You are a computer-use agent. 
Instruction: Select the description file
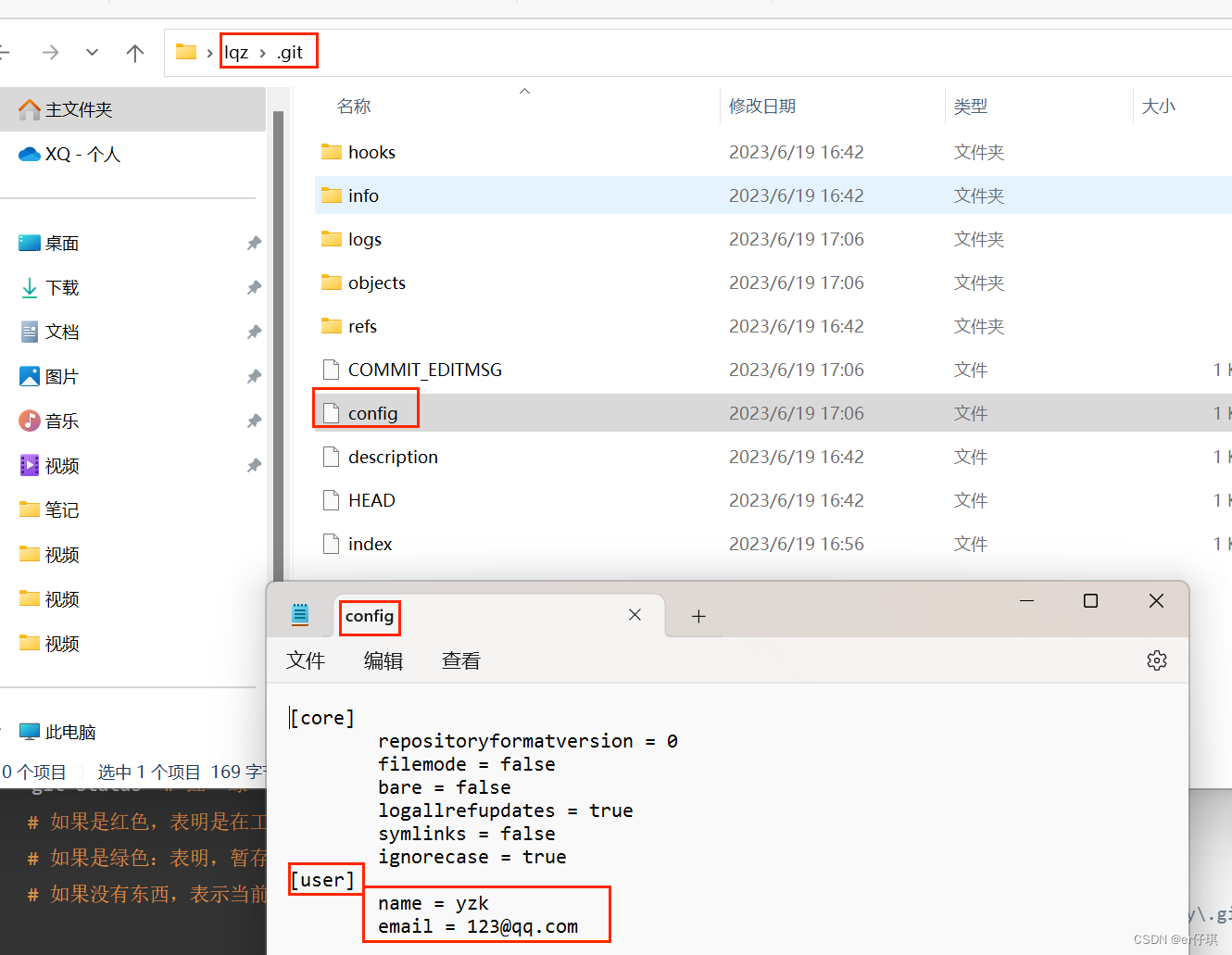point(773,457)
